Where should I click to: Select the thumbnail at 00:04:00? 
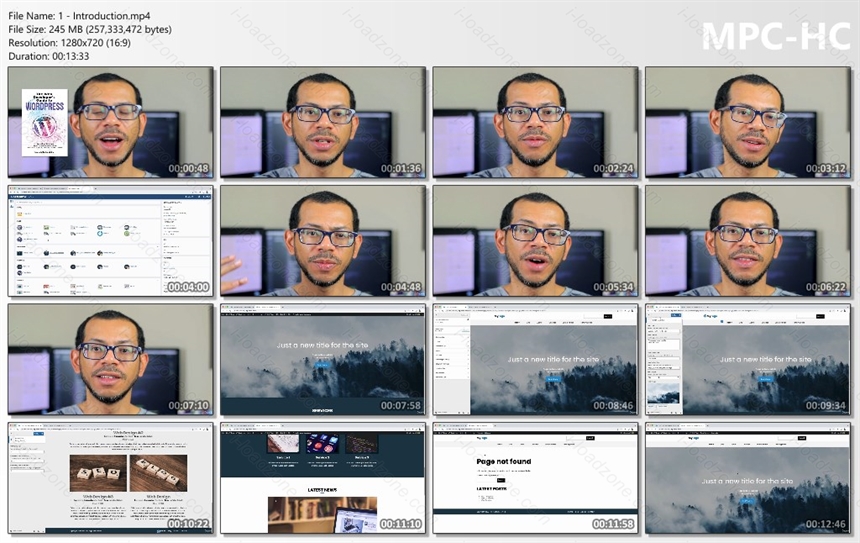(111, 241)
